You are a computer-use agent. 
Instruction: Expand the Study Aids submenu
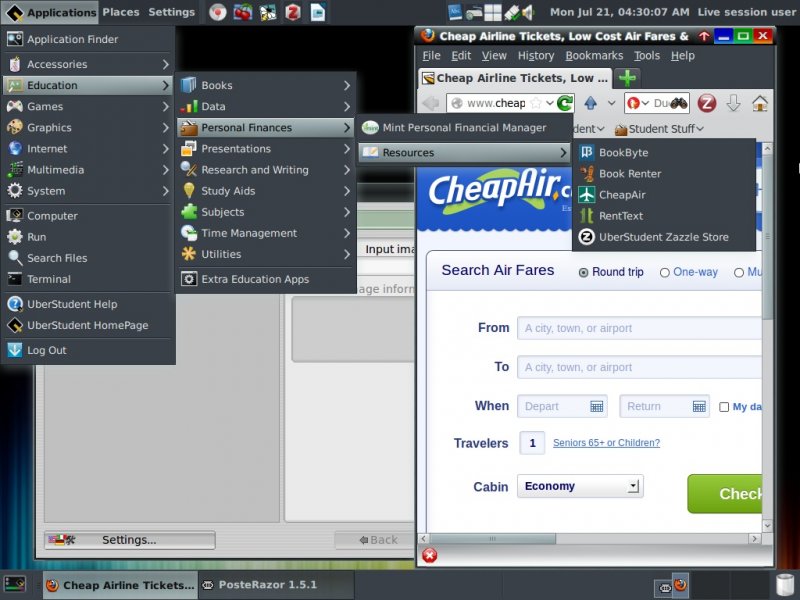click(x=266, y=191)
